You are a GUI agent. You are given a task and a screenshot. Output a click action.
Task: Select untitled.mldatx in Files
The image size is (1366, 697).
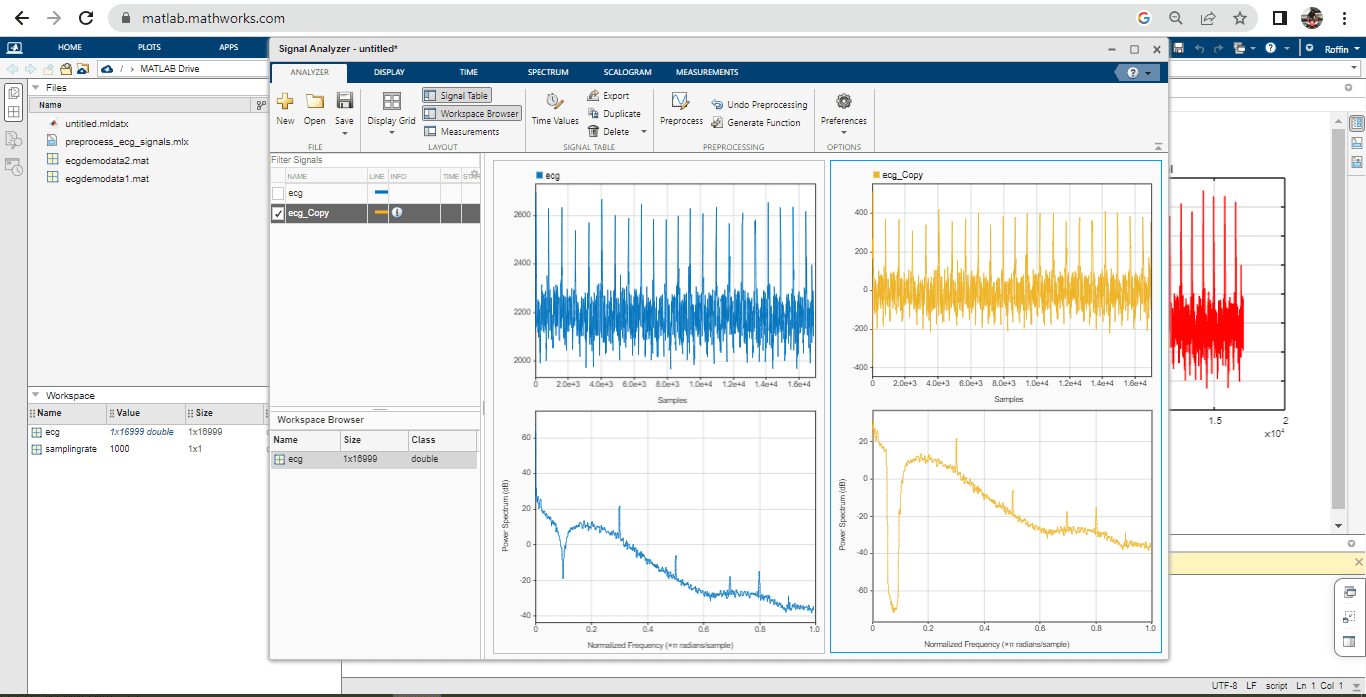point(97,124)
